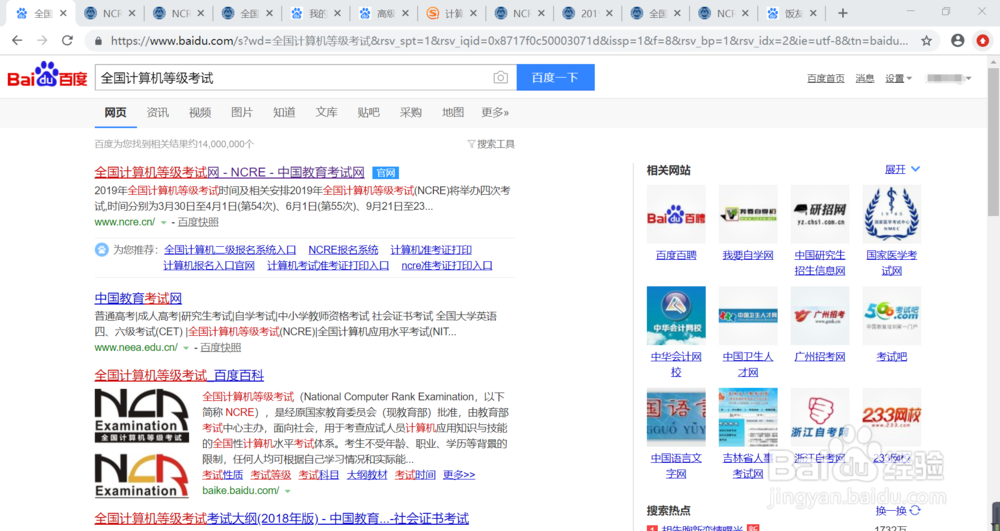Click 计算机准考证打印 link
Screen dimensions: 1000x531
[431, 250]
